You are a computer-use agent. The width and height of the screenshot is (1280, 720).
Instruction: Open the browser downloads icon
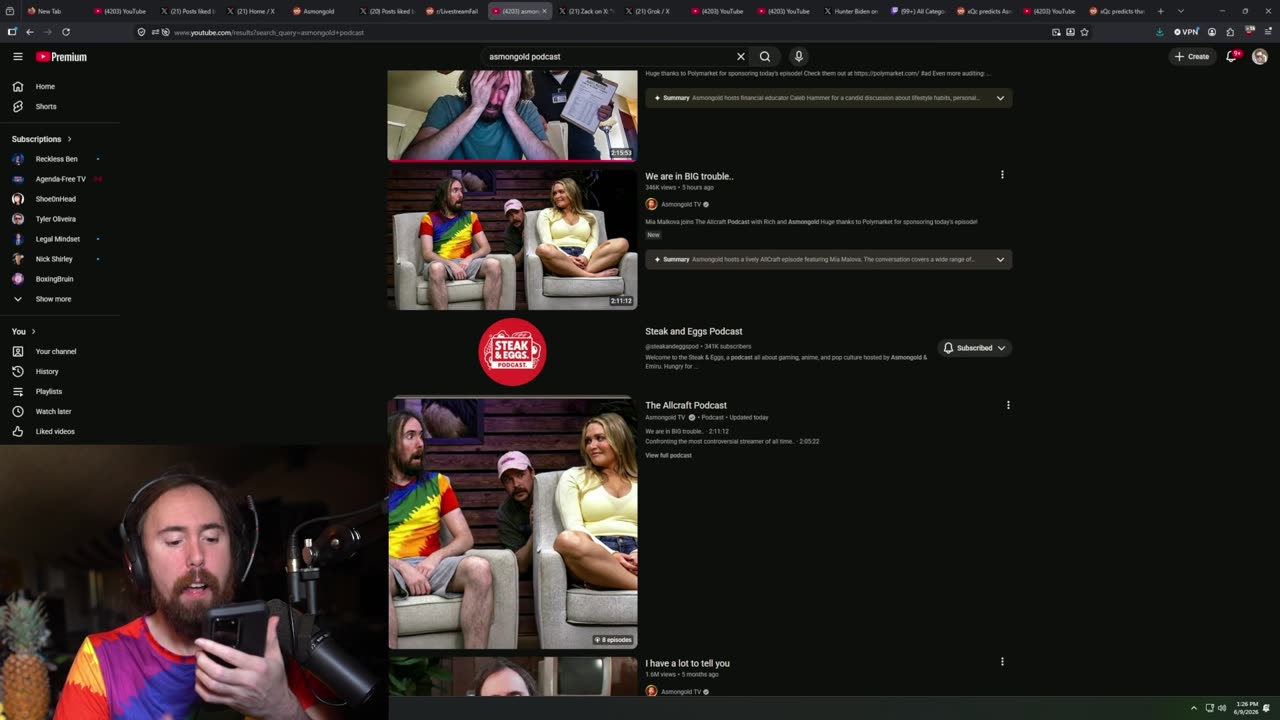pos(1159,32)
